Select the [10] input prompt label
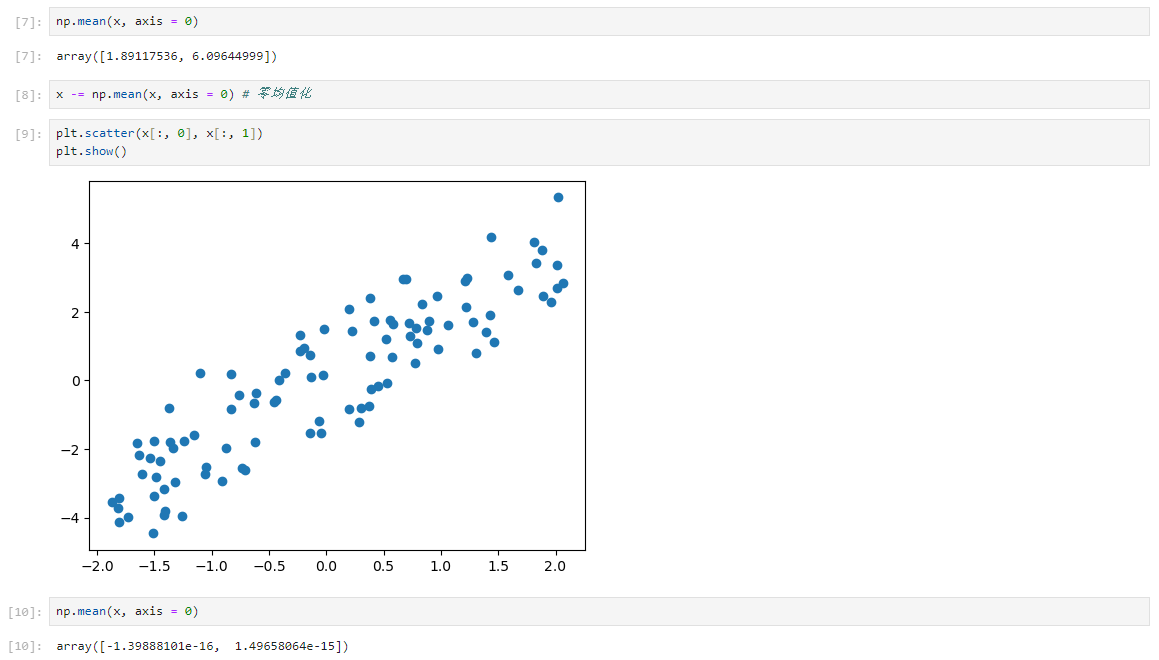Screen dimensions: 1159x660 (x=25, y=612)
